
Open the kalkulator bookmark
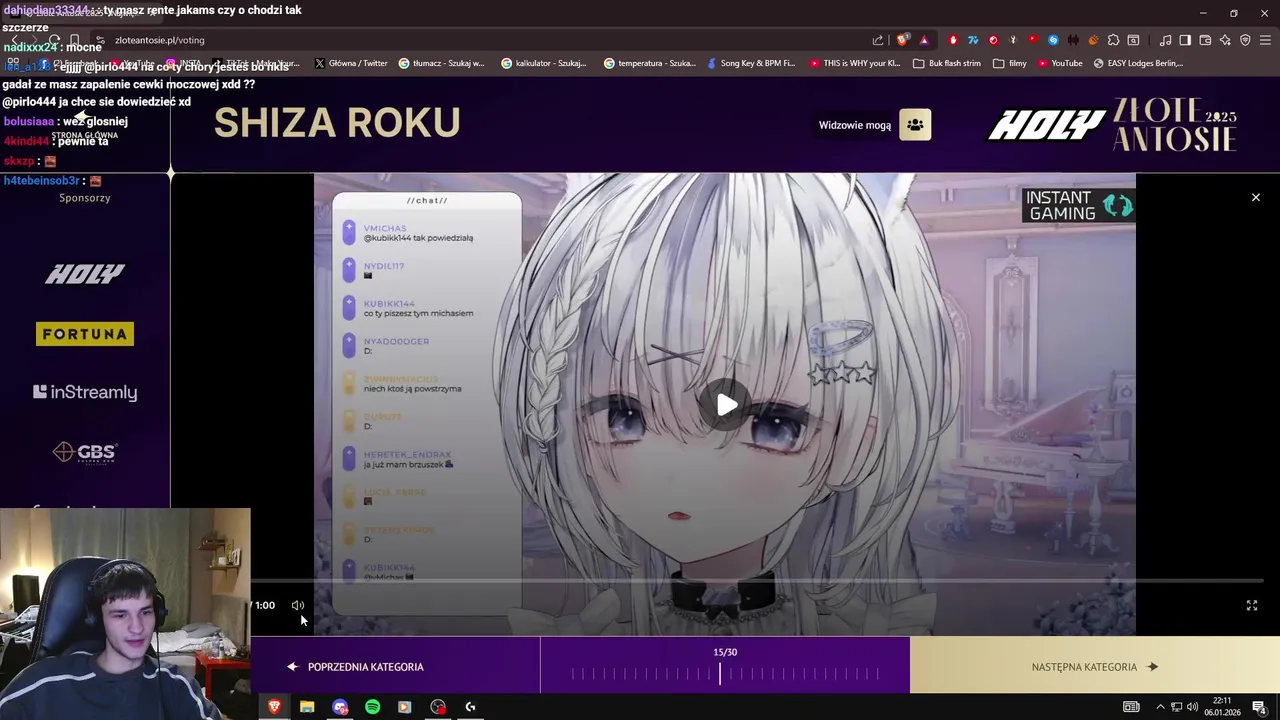click(543, 63)
